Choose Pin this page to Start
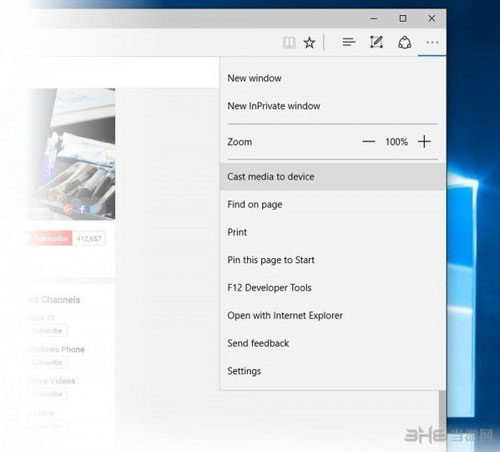Viewport: 500px width, 452px height. click(333, 260)
